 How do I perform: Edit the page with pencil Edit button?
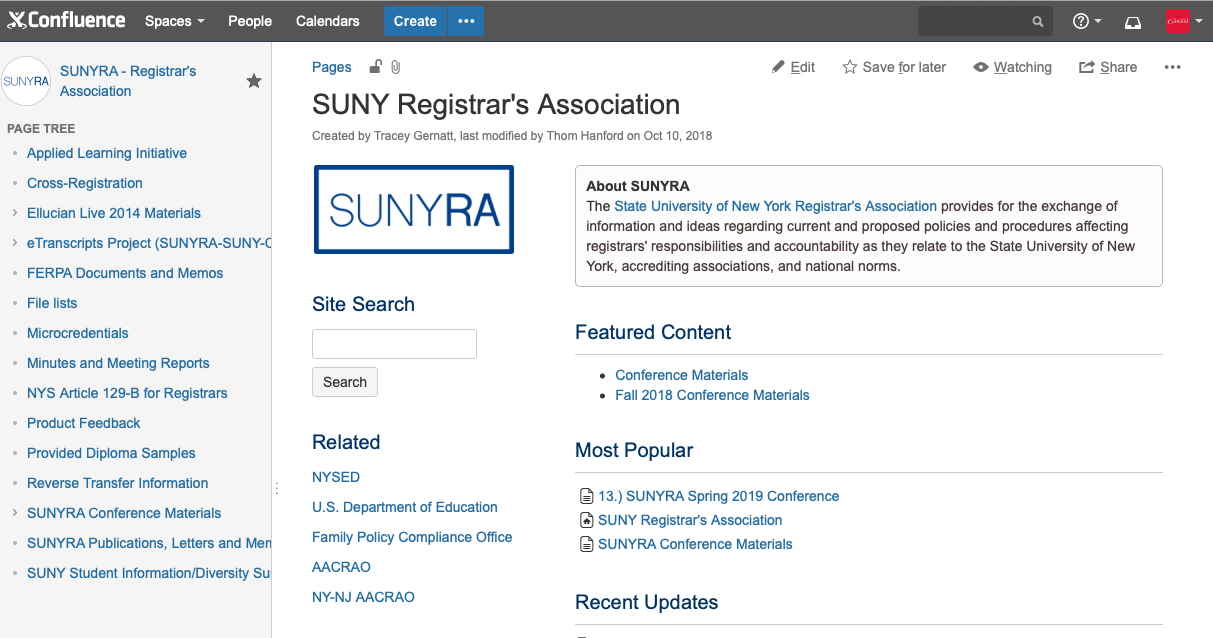coord(794,67)
